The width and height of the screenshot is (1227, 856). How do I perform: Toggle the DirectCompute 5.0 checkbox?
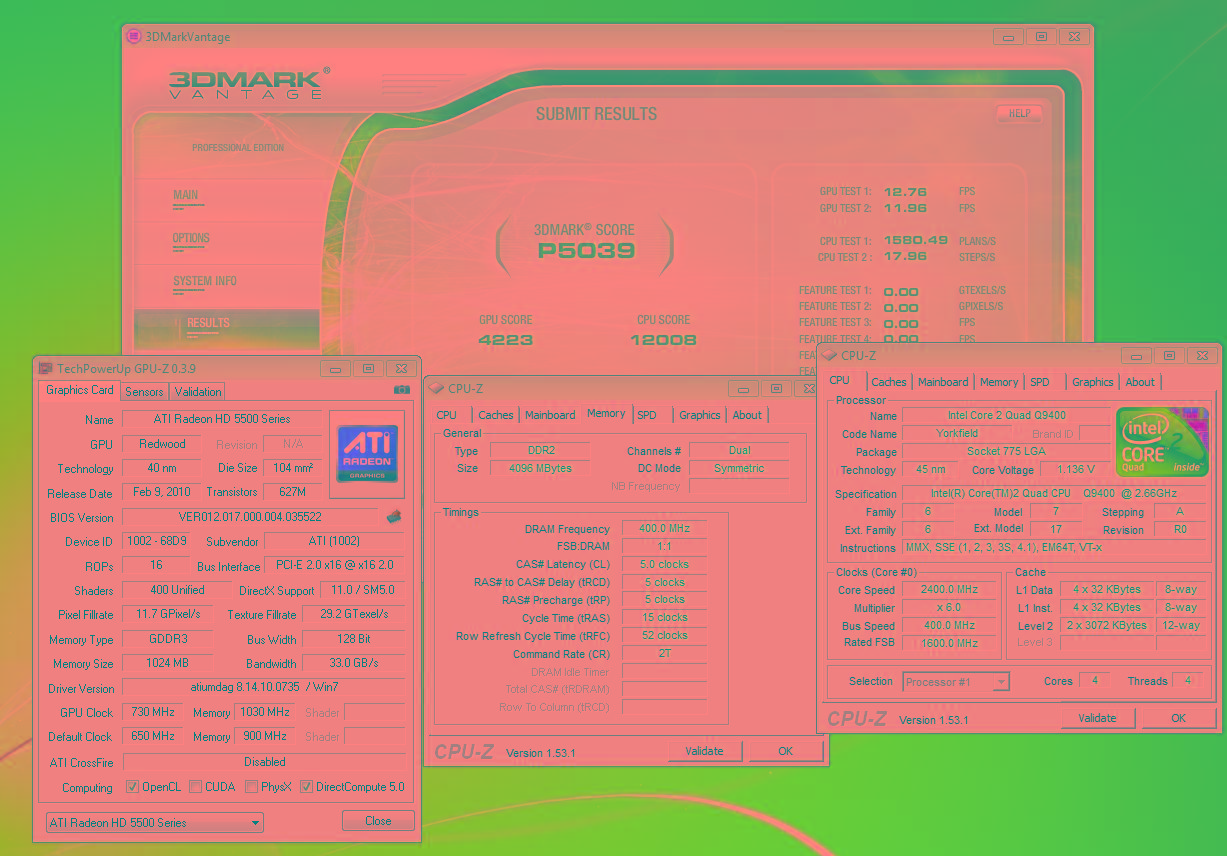(306, 787)
